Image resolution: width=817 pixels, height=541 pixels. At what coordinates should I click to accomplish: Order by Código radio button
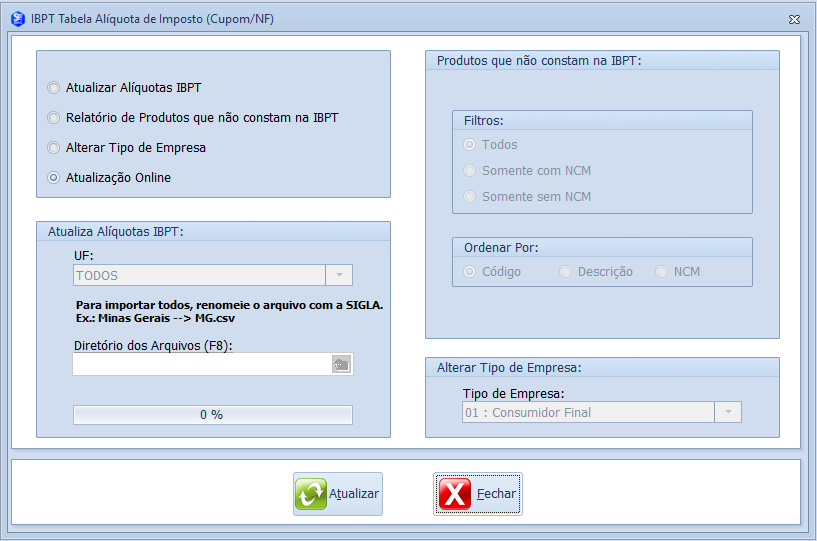point(470,272)
